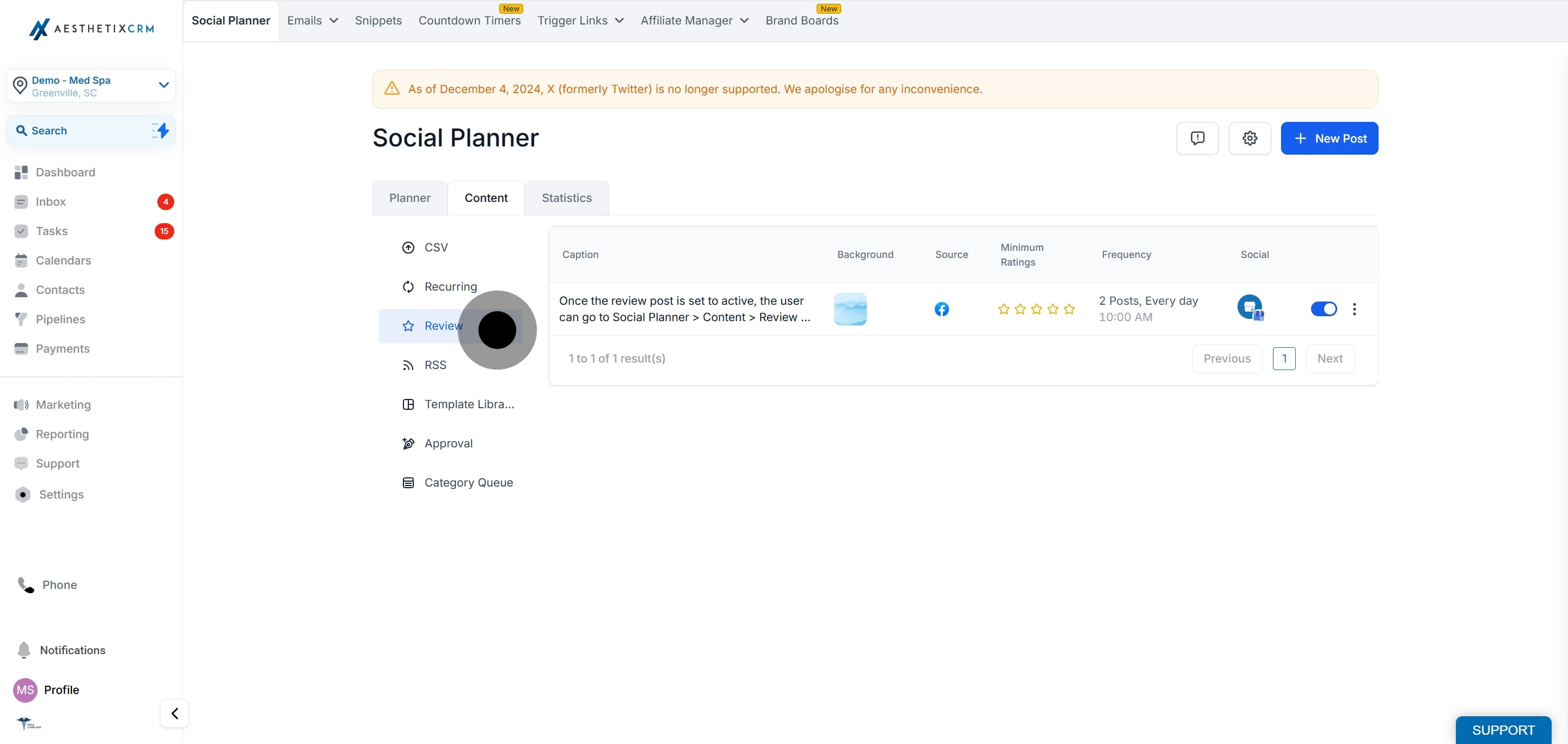The image size is (1568, 744).
Task: Click the Next pagination button
Action: [x=1330, y=358]
